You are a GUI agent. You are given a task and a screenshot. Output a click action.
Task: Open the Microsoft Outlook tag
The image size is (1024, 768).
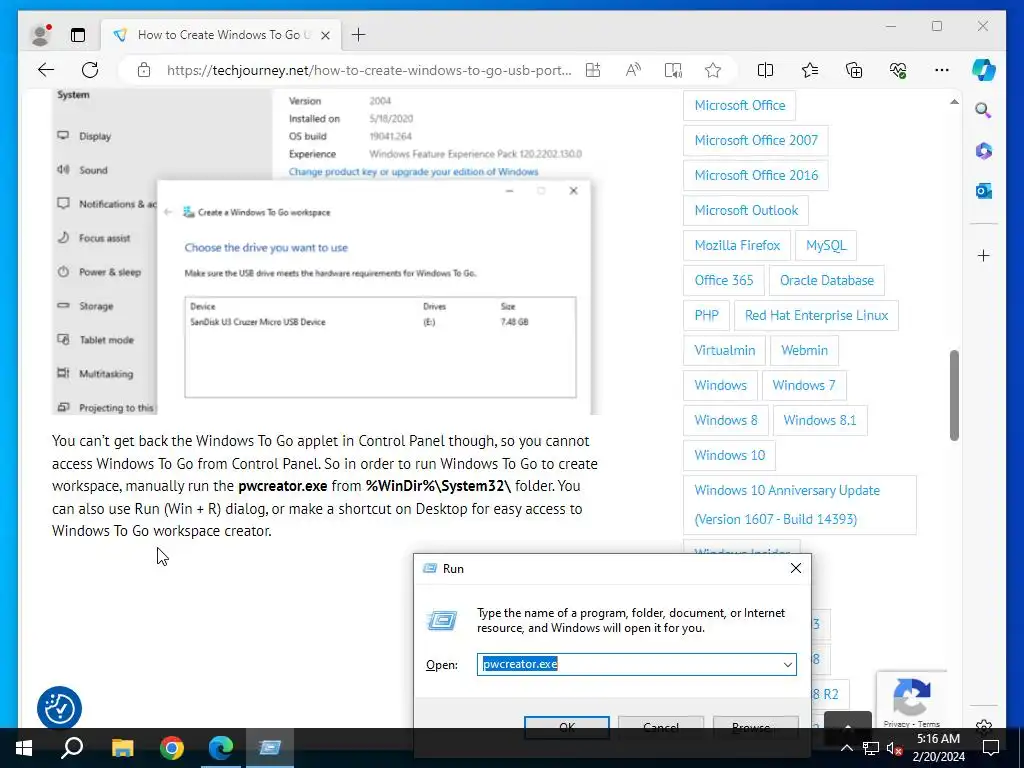pos(746,210)
